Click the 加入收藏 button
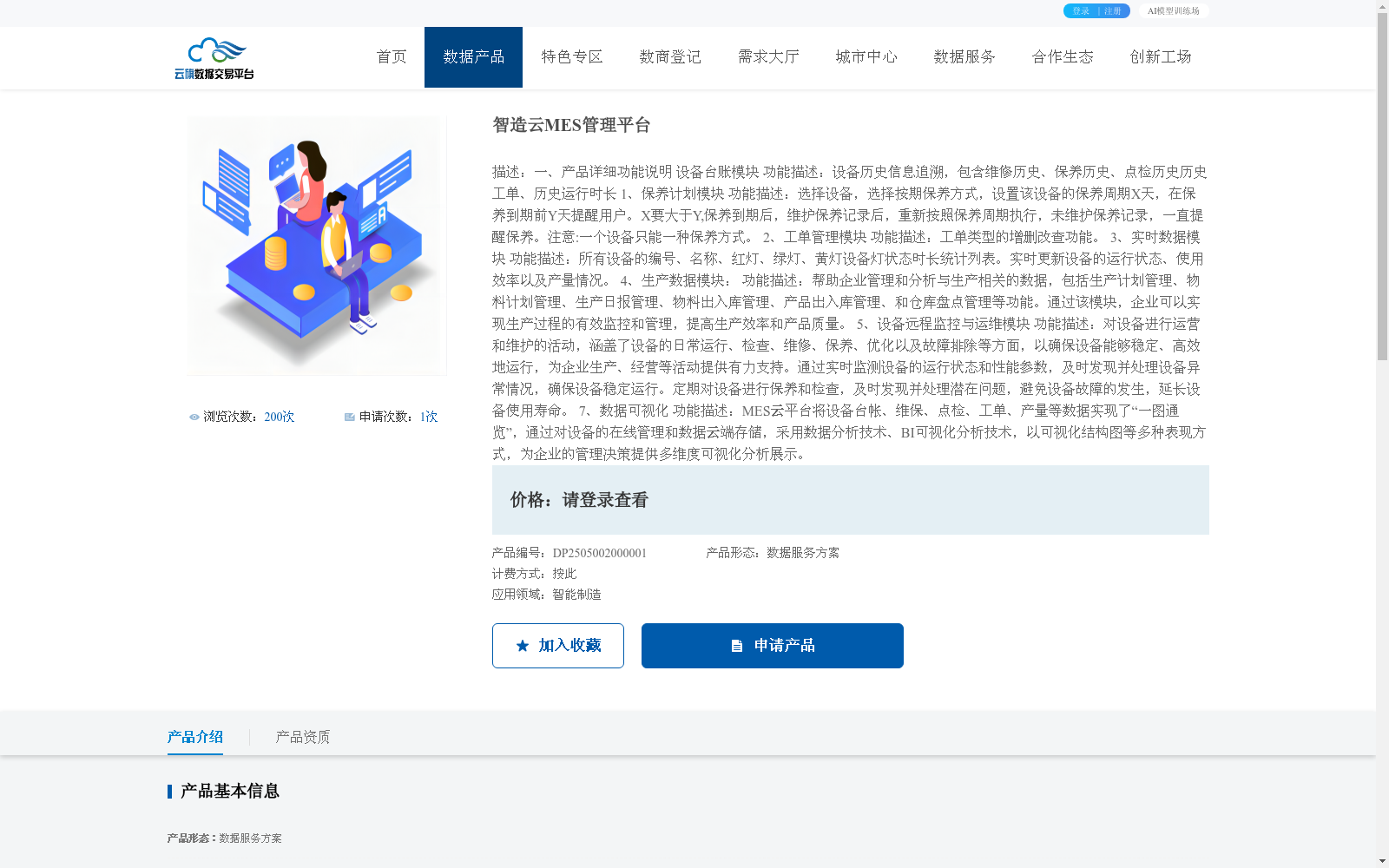The height and width of the screenshot is (868, 1389). click(x=558, y=646)
